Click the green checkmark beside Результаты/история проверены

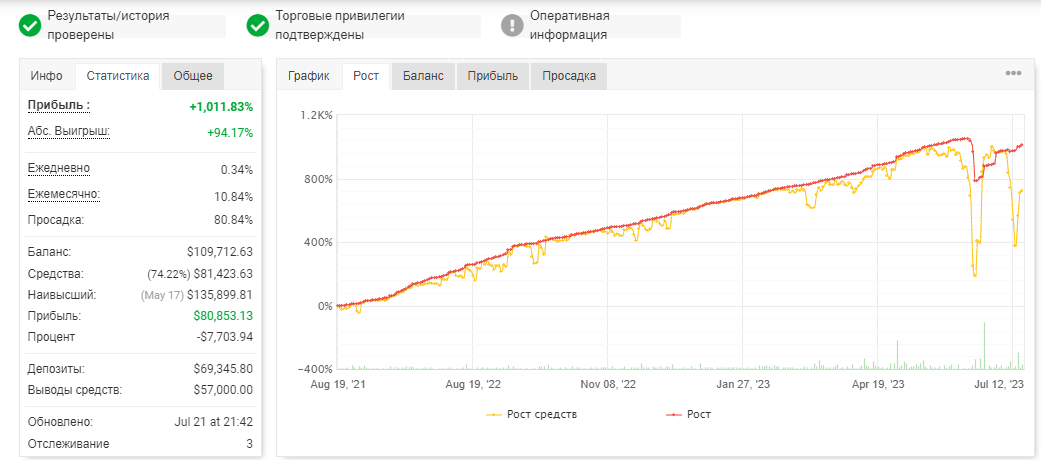[31, 26]
